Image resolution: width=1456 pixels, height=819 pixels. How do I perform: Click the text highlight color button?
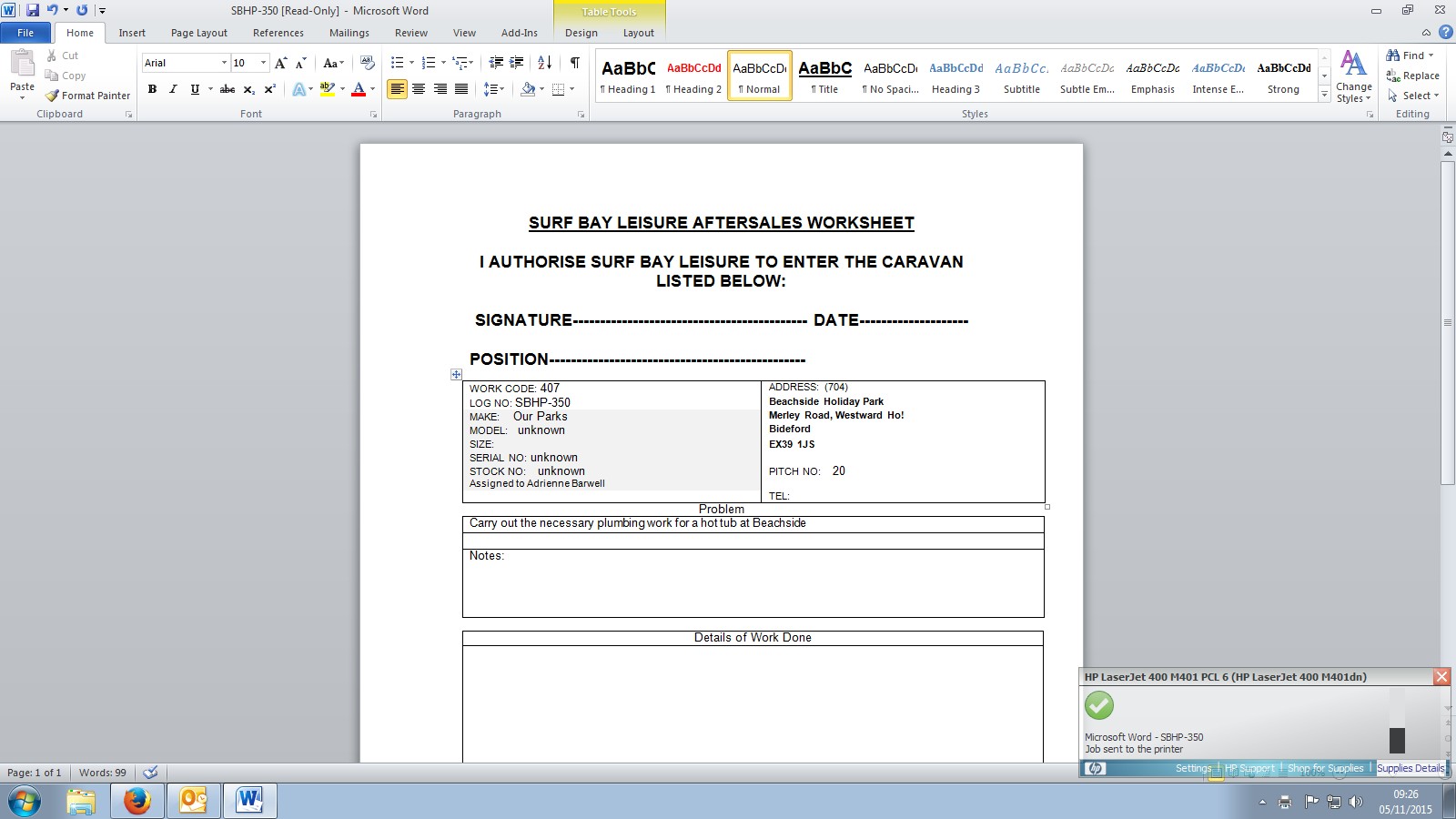[328, 89]
